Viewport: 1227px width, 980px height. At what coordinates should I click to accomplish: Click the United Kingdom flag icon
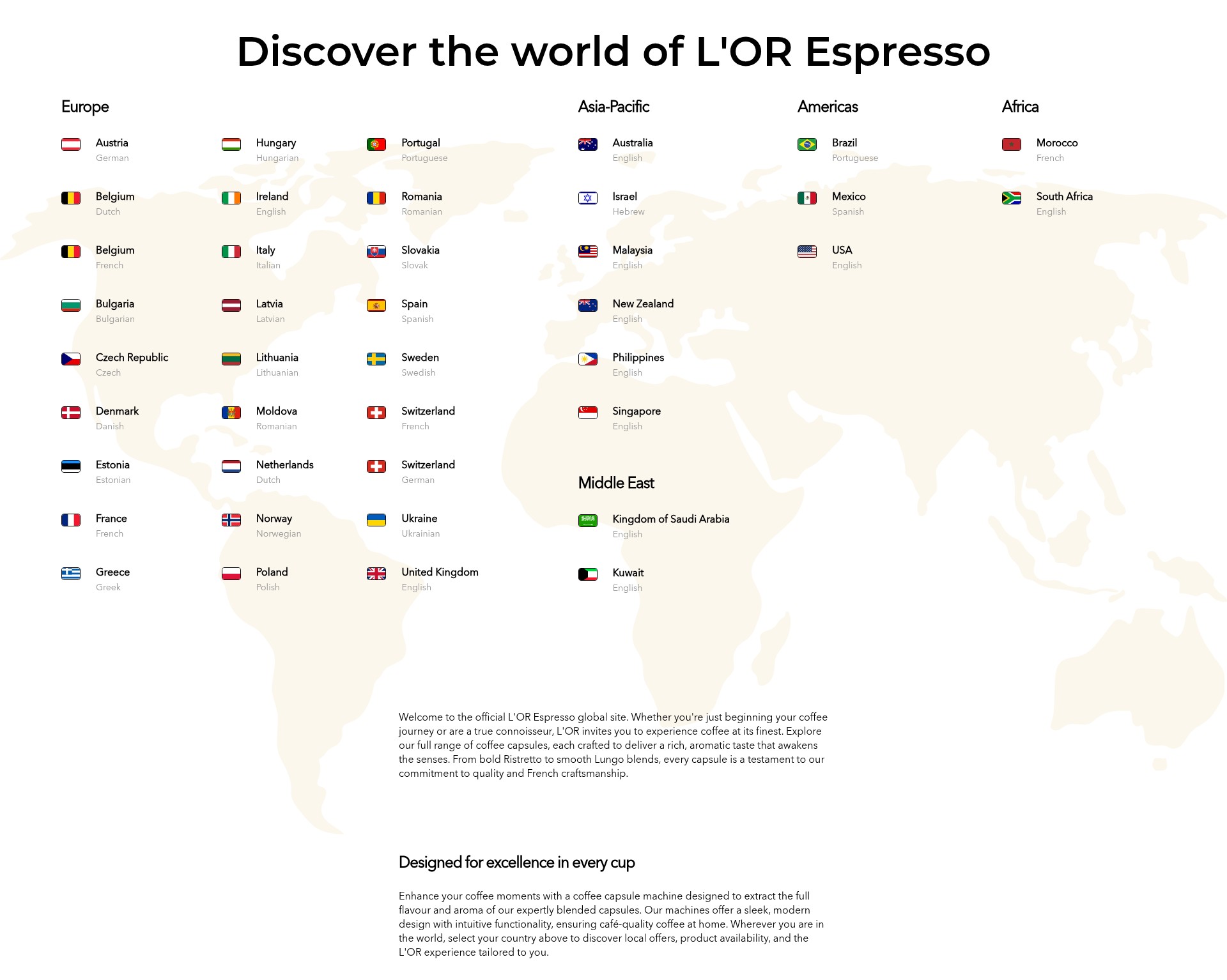[x=376, y=574]
